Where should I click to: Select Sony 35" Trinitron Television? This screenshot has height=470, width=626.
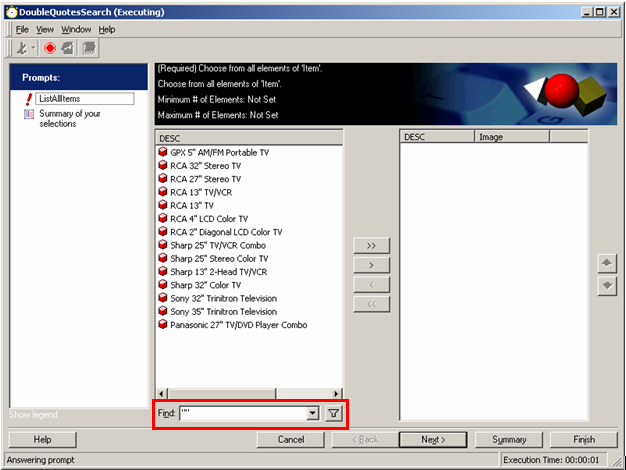[224, 311]
